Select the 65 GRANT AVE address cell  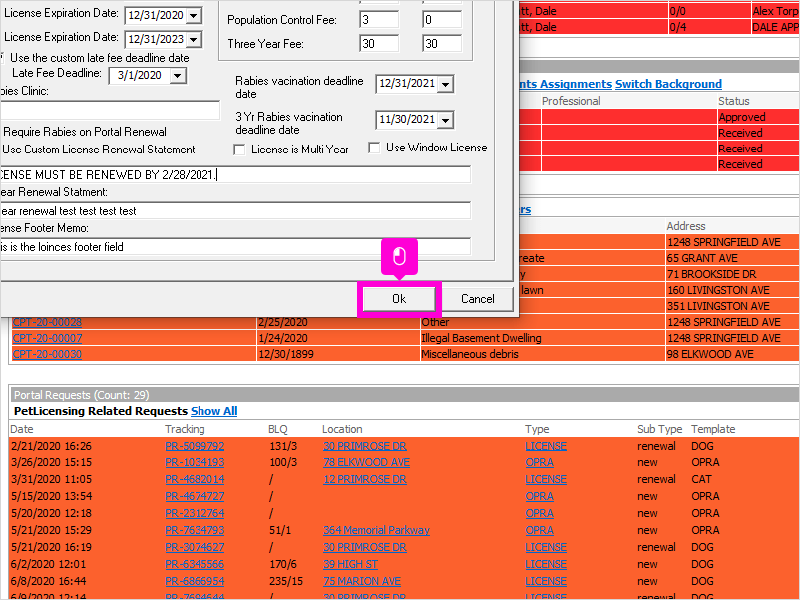click(732, 258)
